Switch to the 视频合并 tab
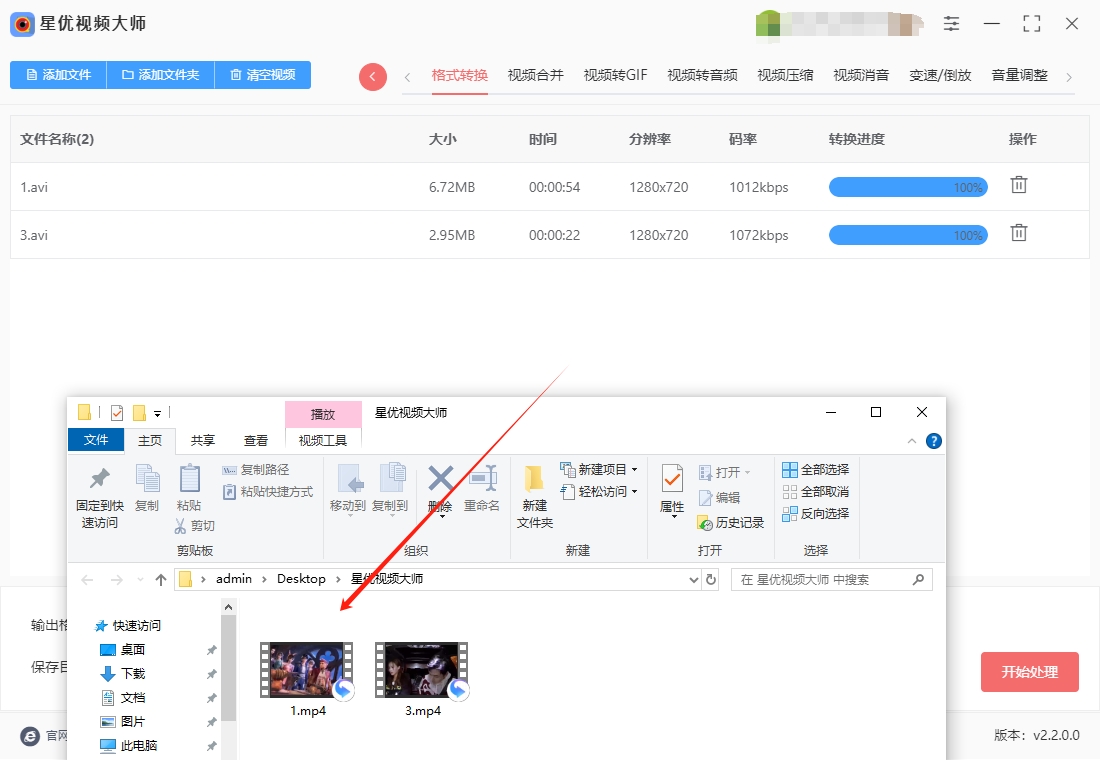Screen dimensions: 1100x760 [535, 75]
